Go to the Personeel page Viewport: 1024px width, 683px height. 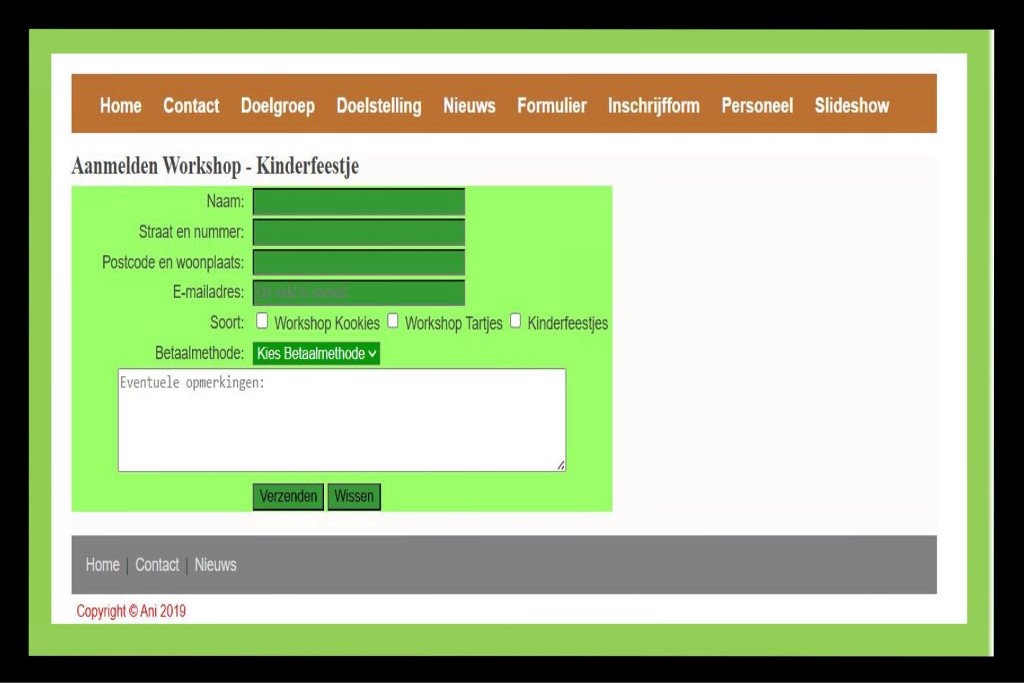click(x=757, y=106)
